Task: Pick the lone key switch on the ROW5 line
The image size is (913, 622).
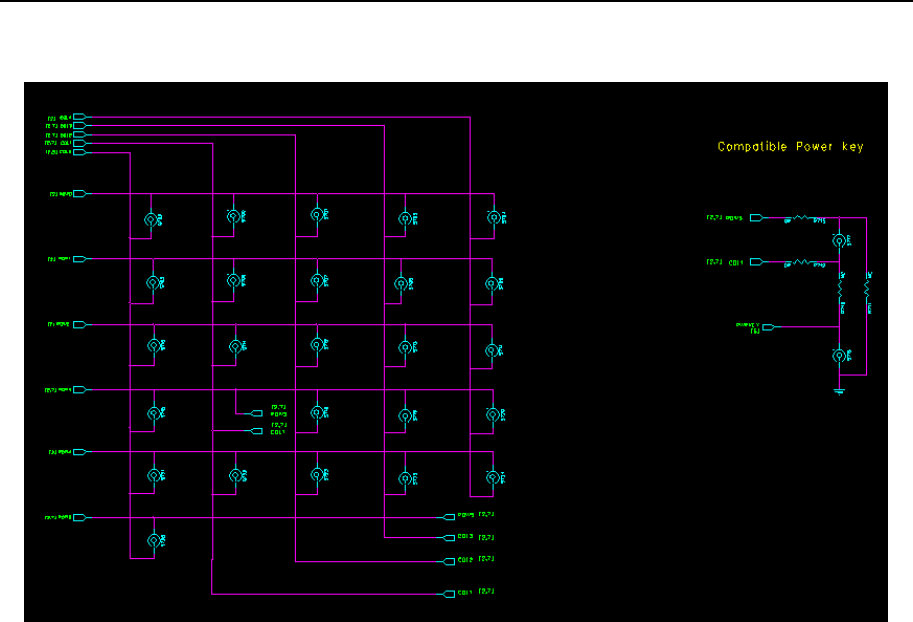Action: (154, 540)
